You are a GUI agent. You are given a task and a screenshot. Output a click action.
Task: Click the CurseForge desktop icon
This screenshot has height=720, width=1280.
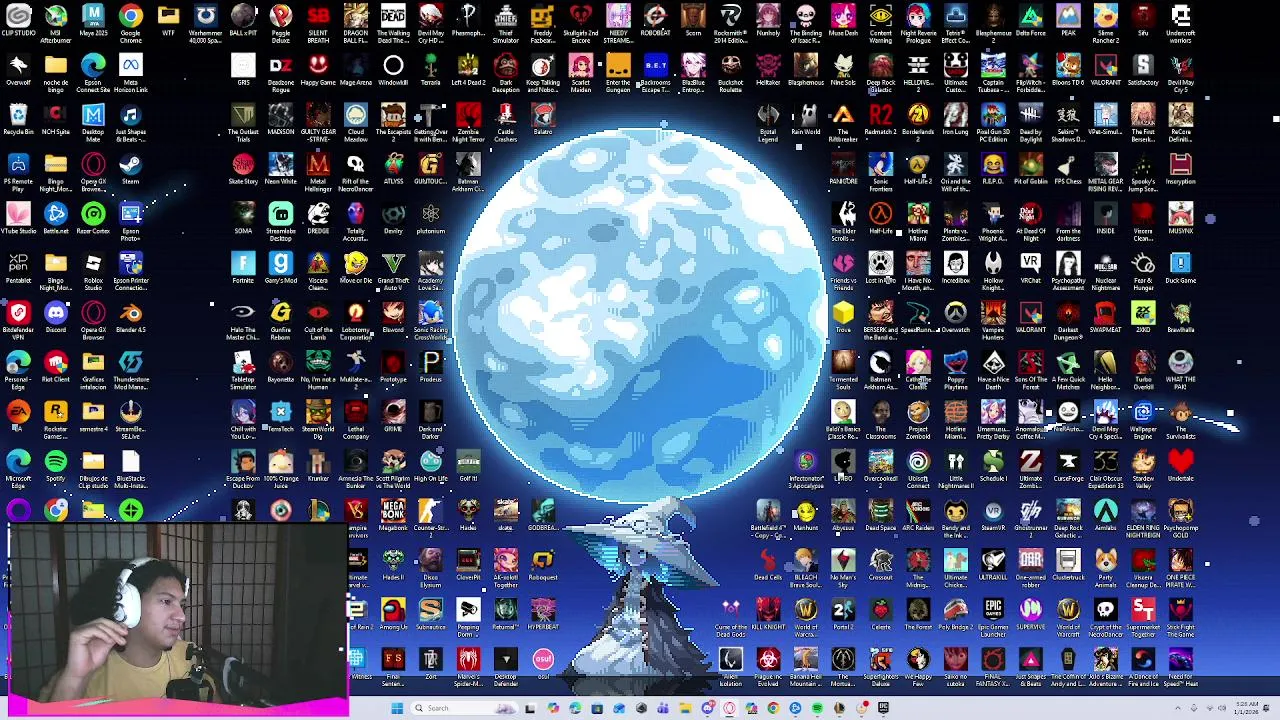point(1068,468)
